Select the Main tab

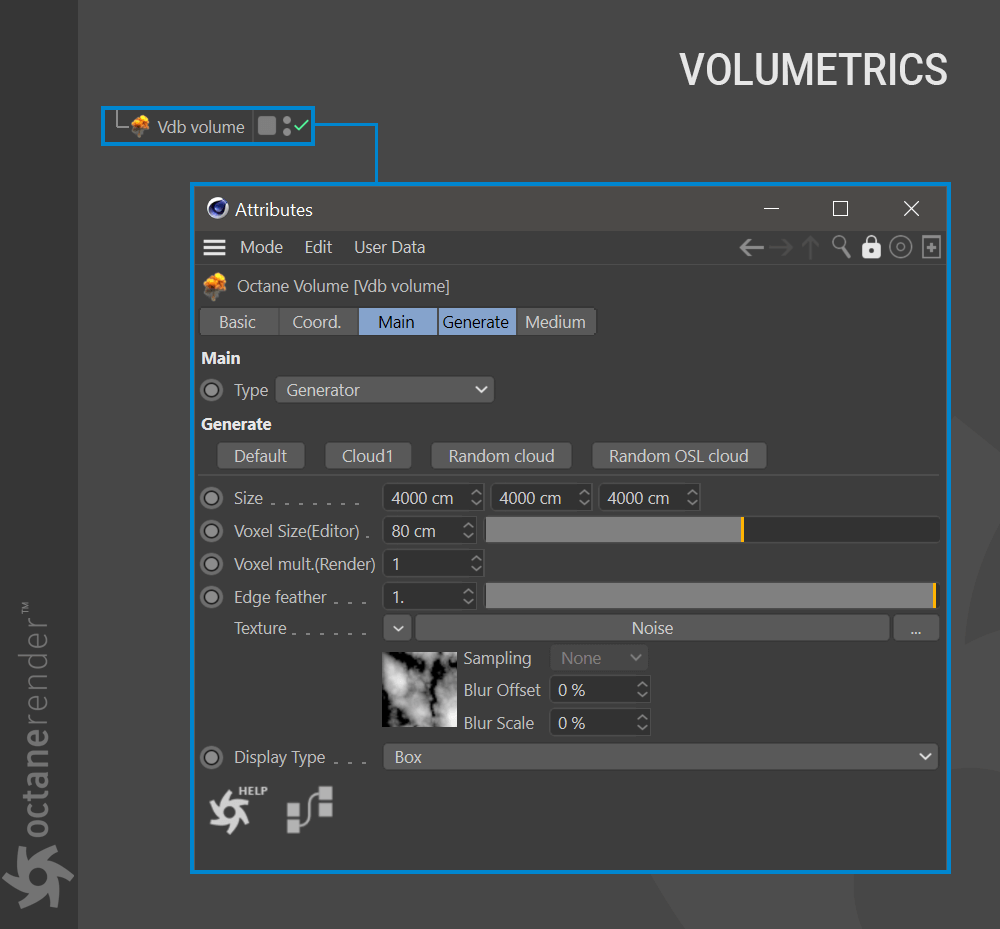[x=397, y=322]
